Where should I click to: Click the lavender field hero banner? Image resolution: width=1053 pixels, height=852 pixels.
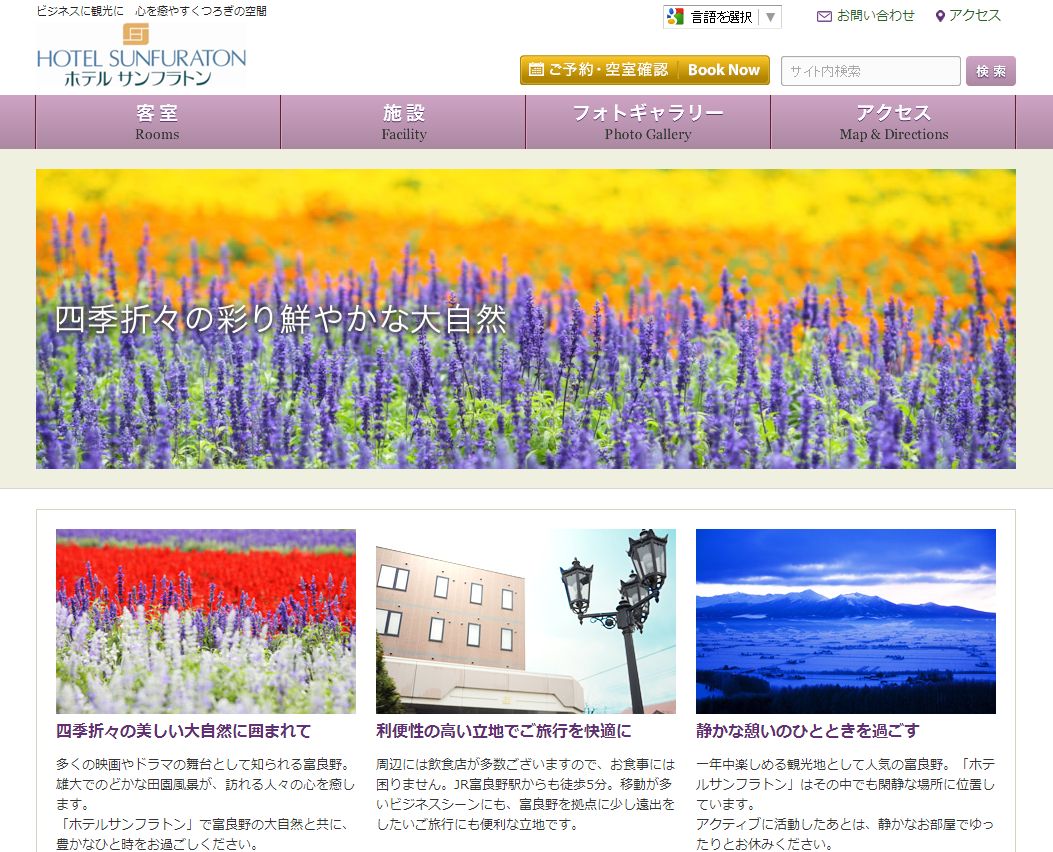[x=525, y=319]
